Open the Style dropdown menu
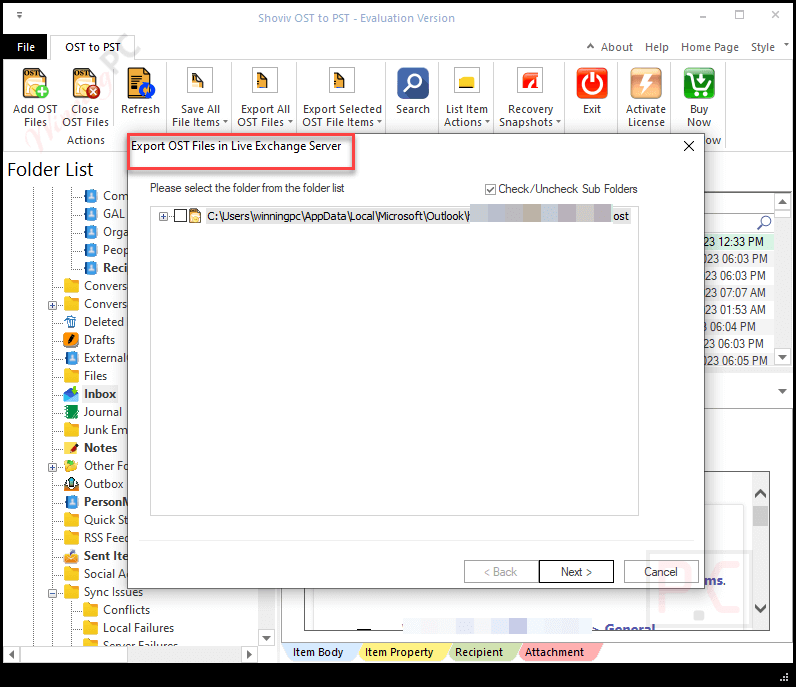The width and height of the screenshot is (797, 688). coord(769,47)
